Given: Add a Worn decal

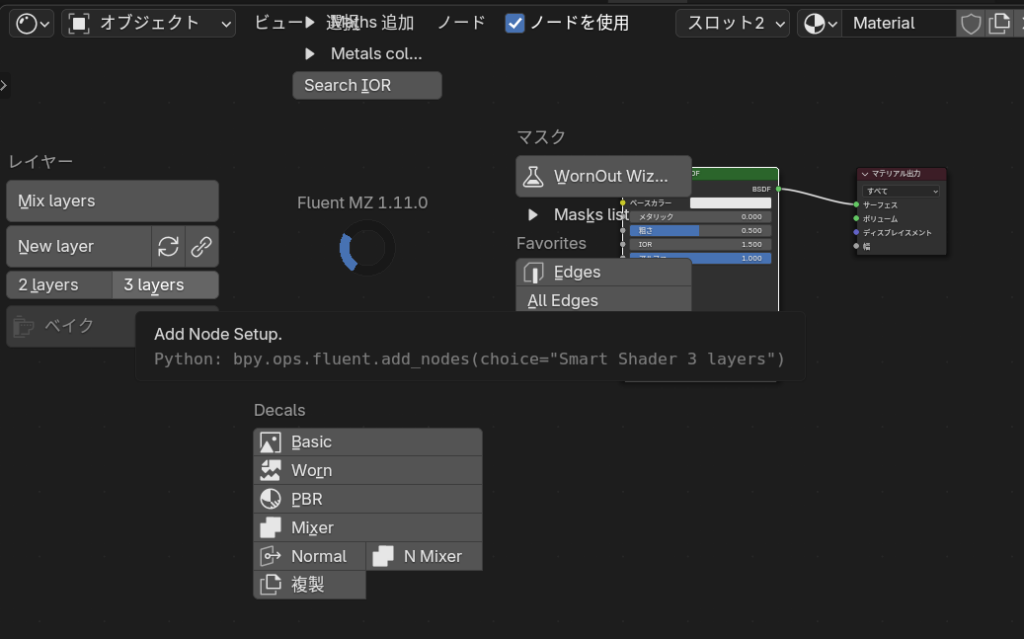Looking at the screenshot, I should coord(367,470).
